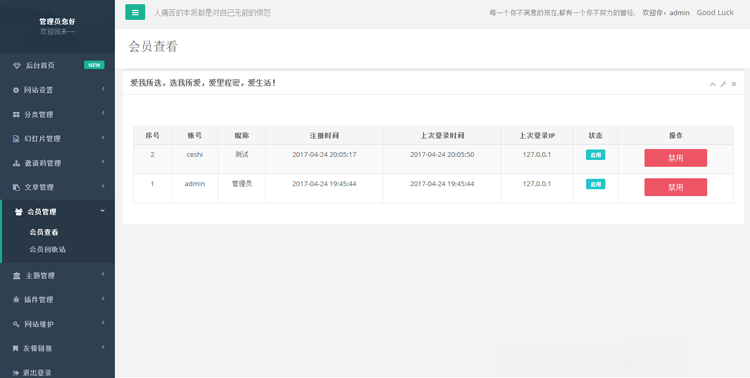Click the 上次登录IP column header
The width and height of the screenshot is (750, 378).
[x=537, y=135]
